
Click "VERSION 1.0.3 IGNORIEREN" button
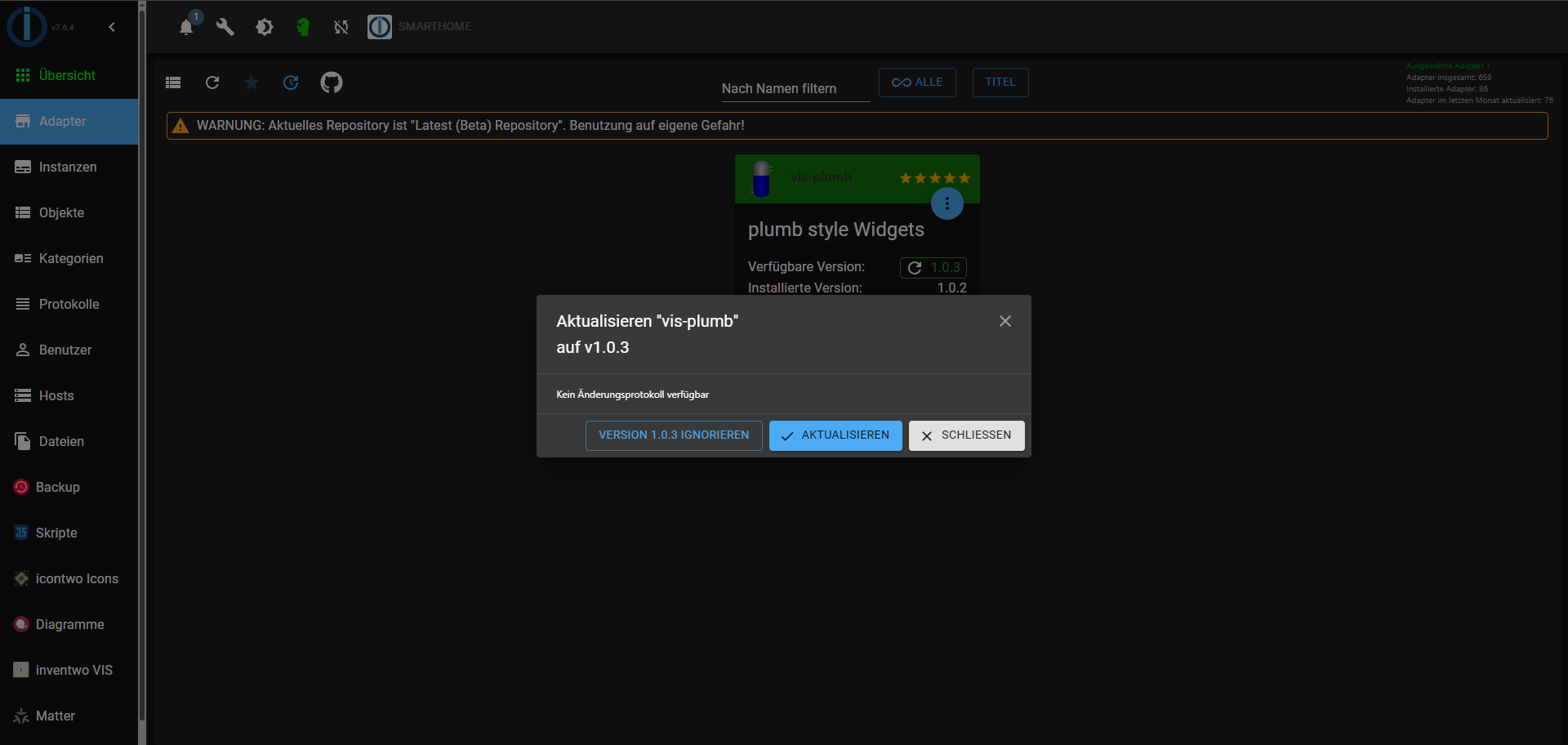pos(674,435)
